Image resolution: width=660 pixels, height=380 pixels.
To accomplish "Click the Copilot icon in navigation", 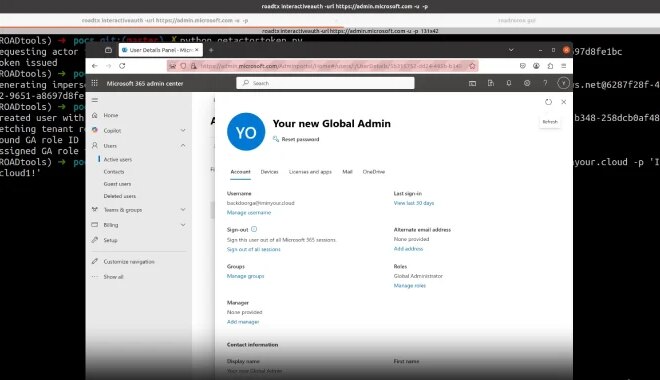I will click(95, 130).
